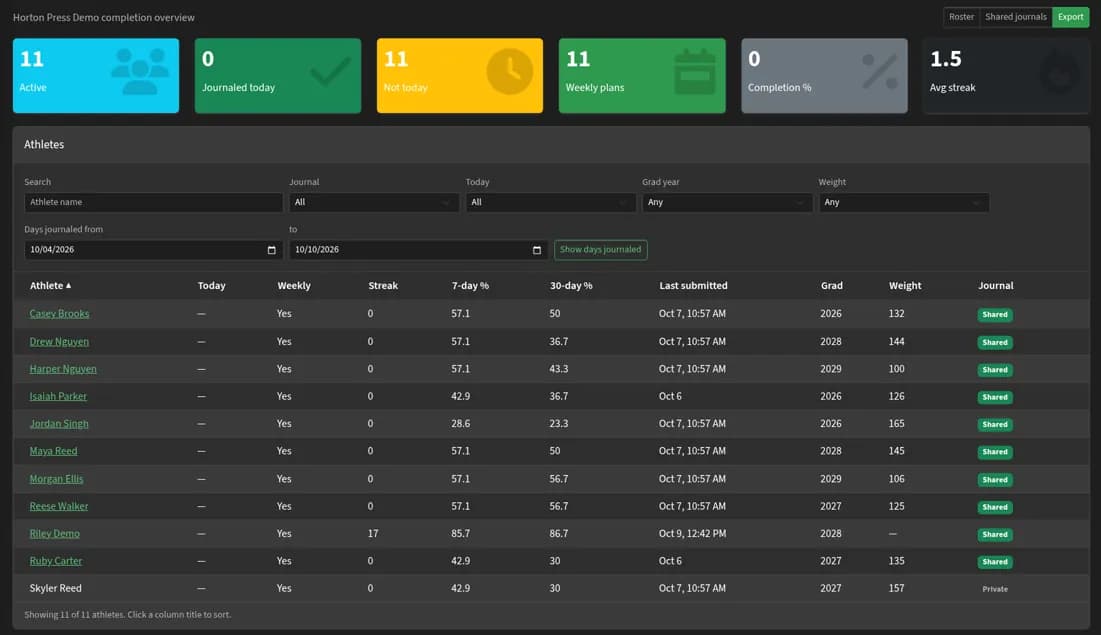Sort by the 30-day % column header

[571, 286]
